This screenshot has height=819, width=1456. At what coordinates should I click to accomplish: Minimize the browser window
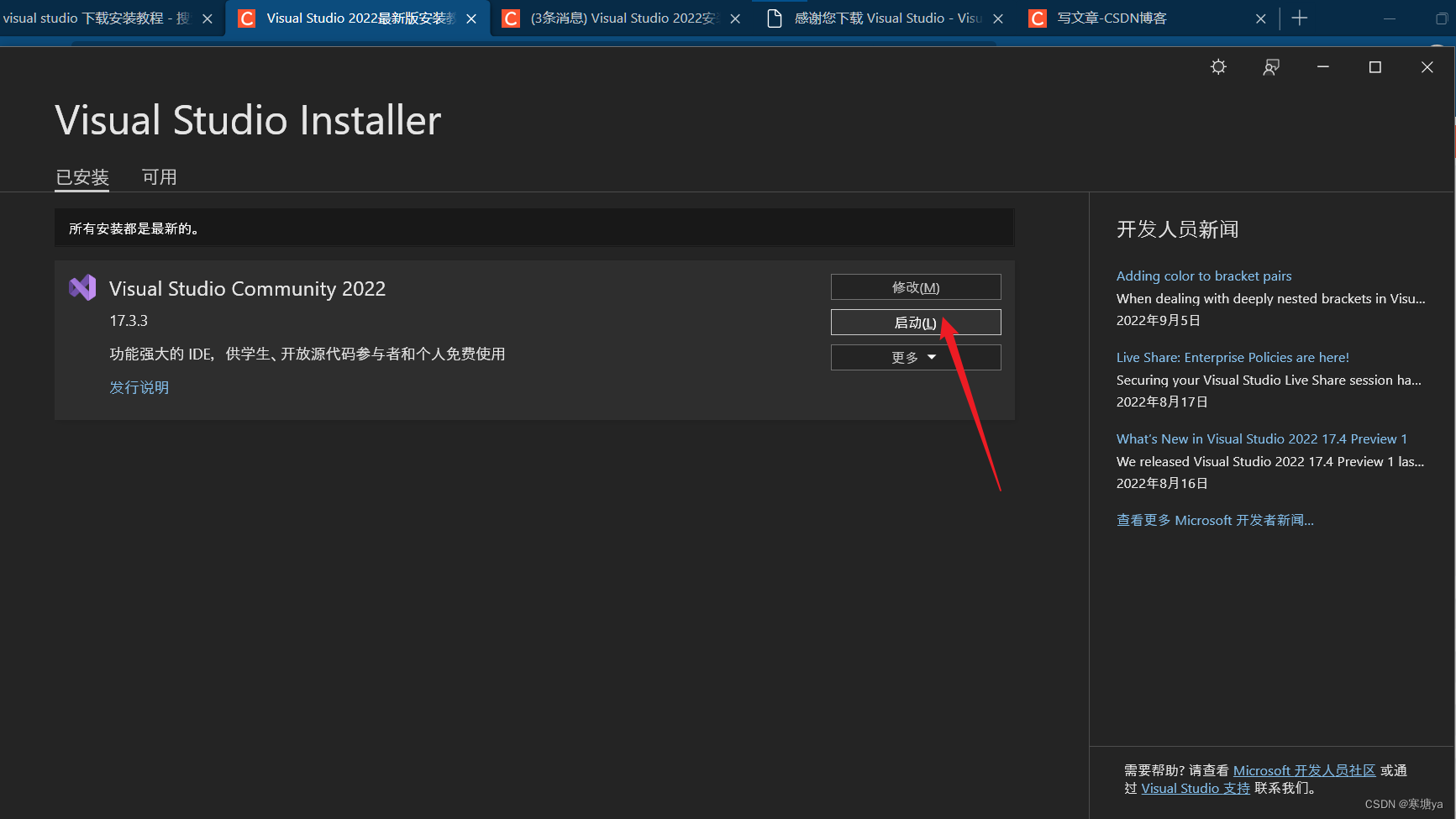[1390, 18]
